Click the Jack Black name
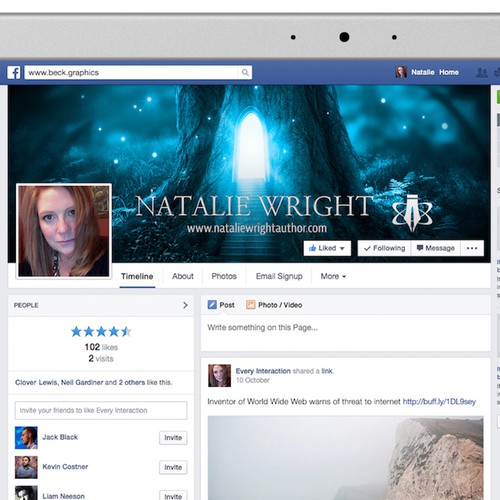This screenshot has height=500, width=500. 60,437
